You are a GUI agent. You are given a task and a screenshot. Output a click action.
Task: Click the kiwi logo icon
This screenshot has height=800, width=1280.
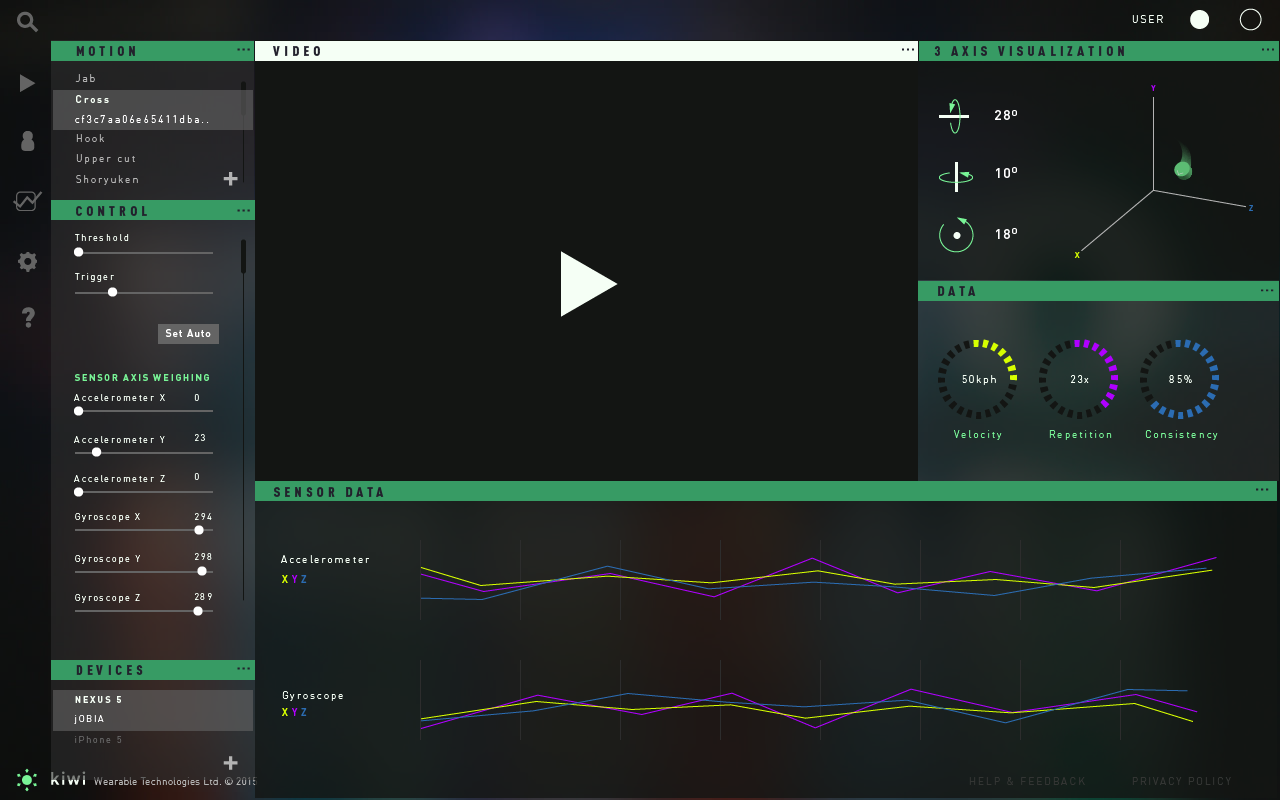tap(27, 779)
